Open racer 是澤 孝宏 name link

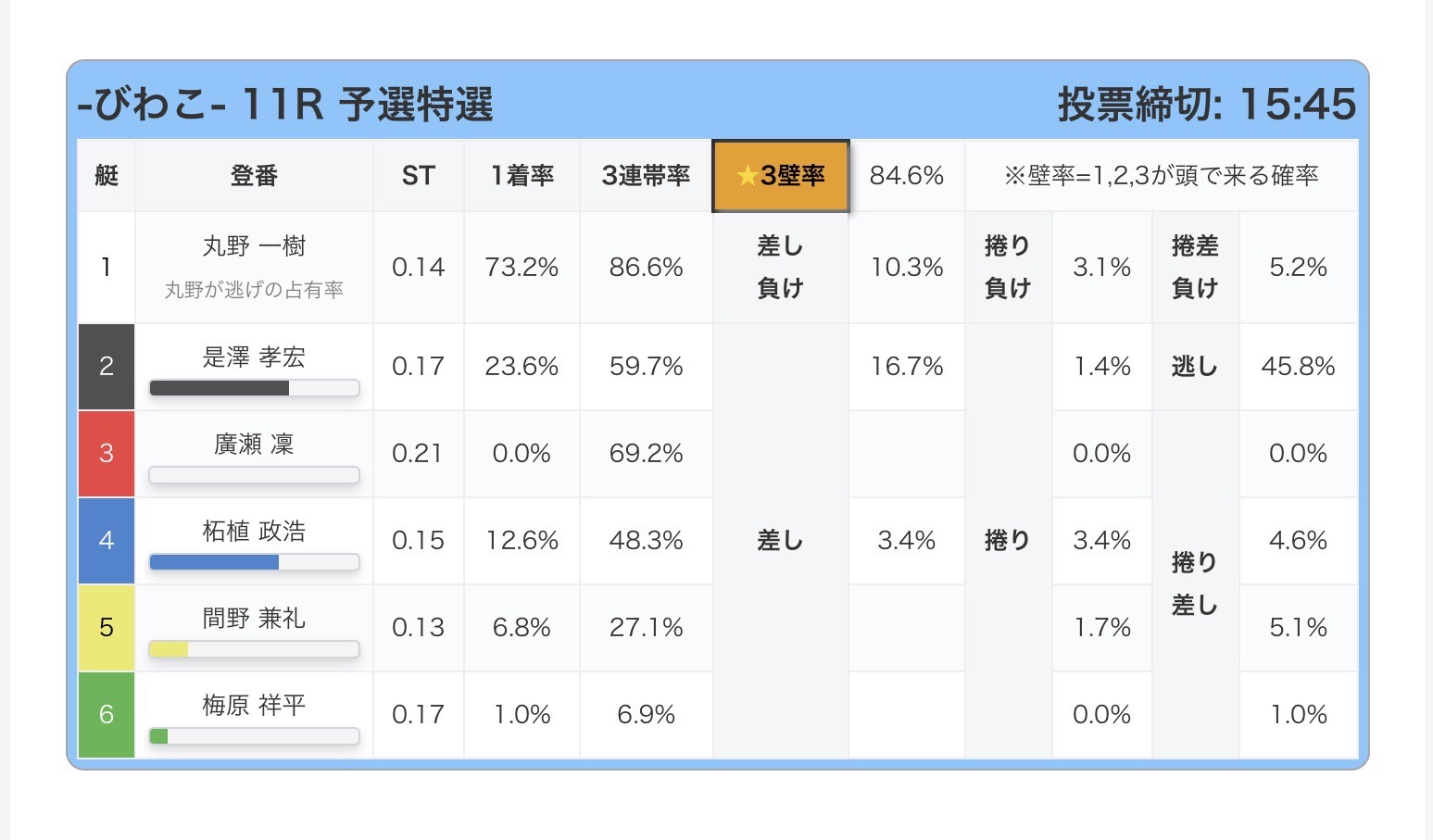click(x=254, y=357)
